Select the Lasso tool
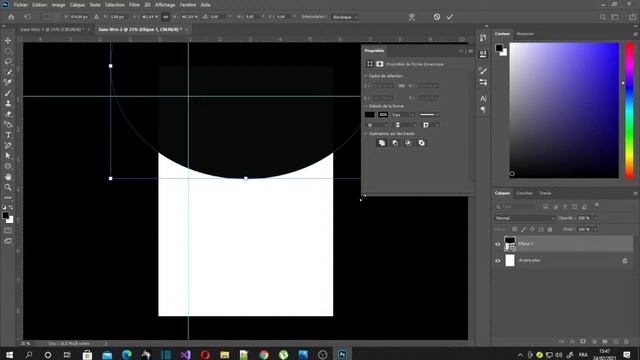This screenshot has width=640, height=360. pos(8,61)
